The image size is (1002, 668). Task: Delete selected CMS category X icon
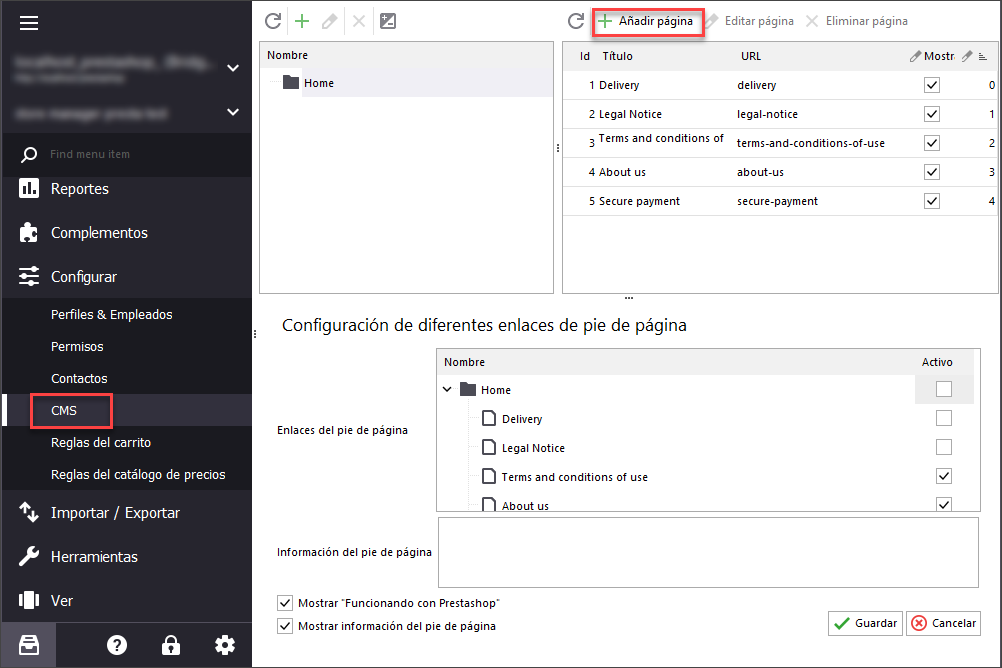[x=359, y=21]
